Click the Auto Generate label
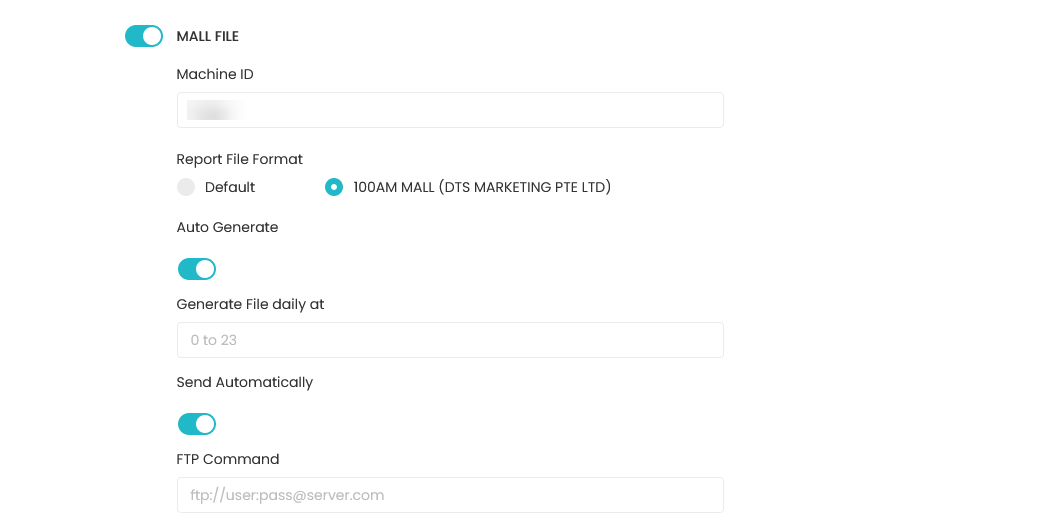The height and width of the screenshot is (528, 1044). click(x=227, y=227)
